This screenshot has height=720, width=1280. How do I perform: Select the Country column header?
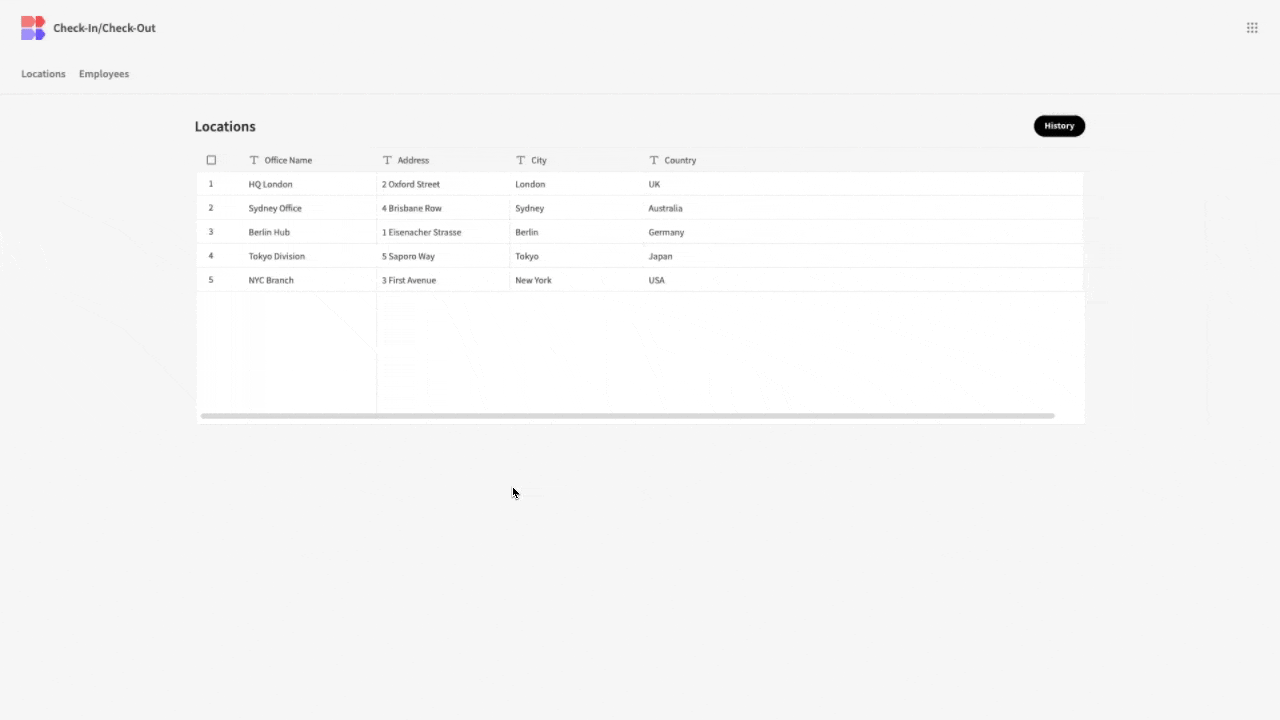tap(709, 160)
